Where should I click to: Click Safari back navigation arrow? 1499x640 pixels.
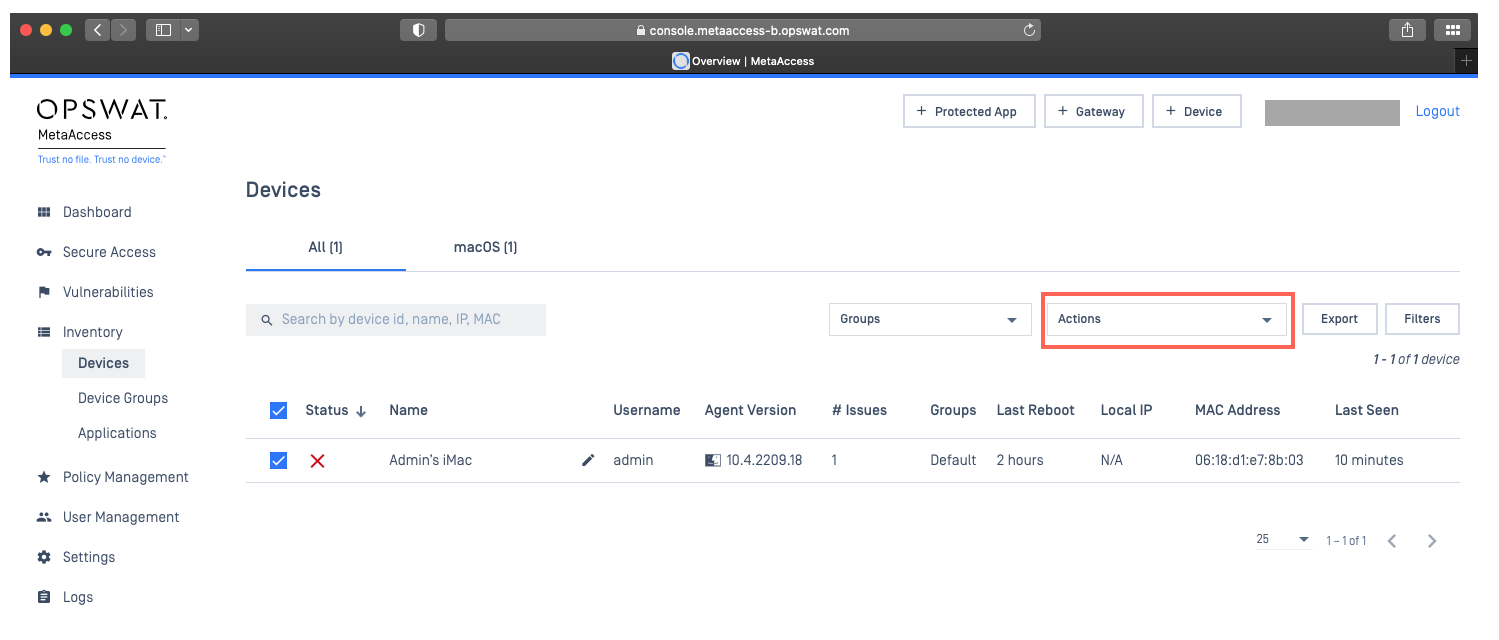click(x=98, y=30)
